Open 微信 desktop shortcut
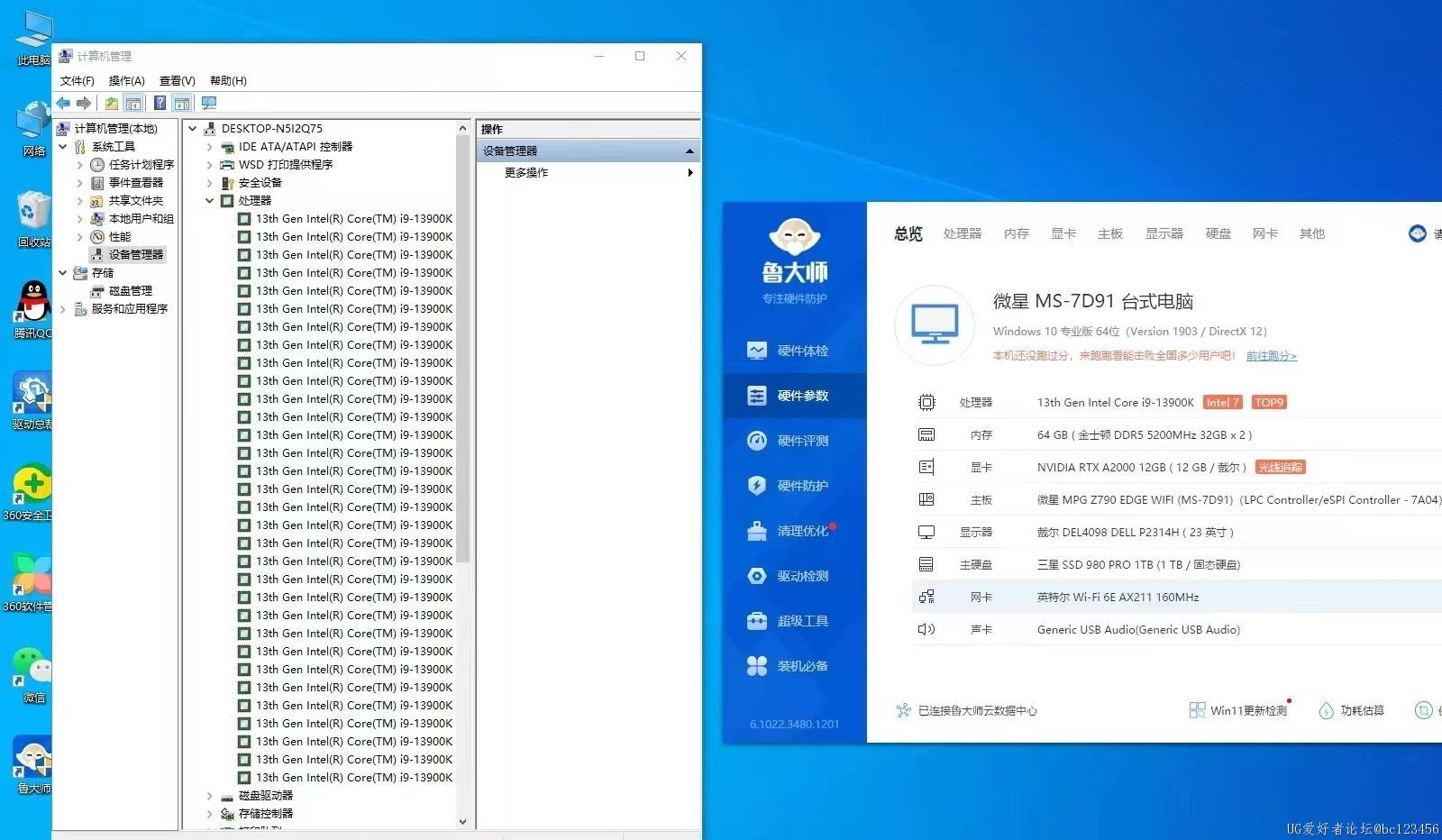Screen dimensions: 1442x840 (x=33, y=675)
